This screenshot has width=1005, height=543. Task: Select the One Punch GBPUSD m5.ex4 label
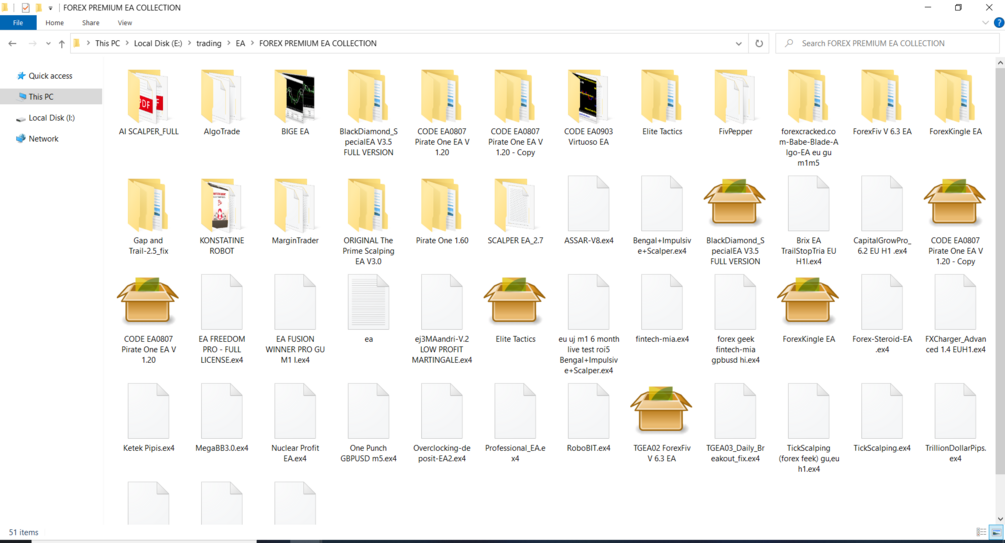click(369, 453)
